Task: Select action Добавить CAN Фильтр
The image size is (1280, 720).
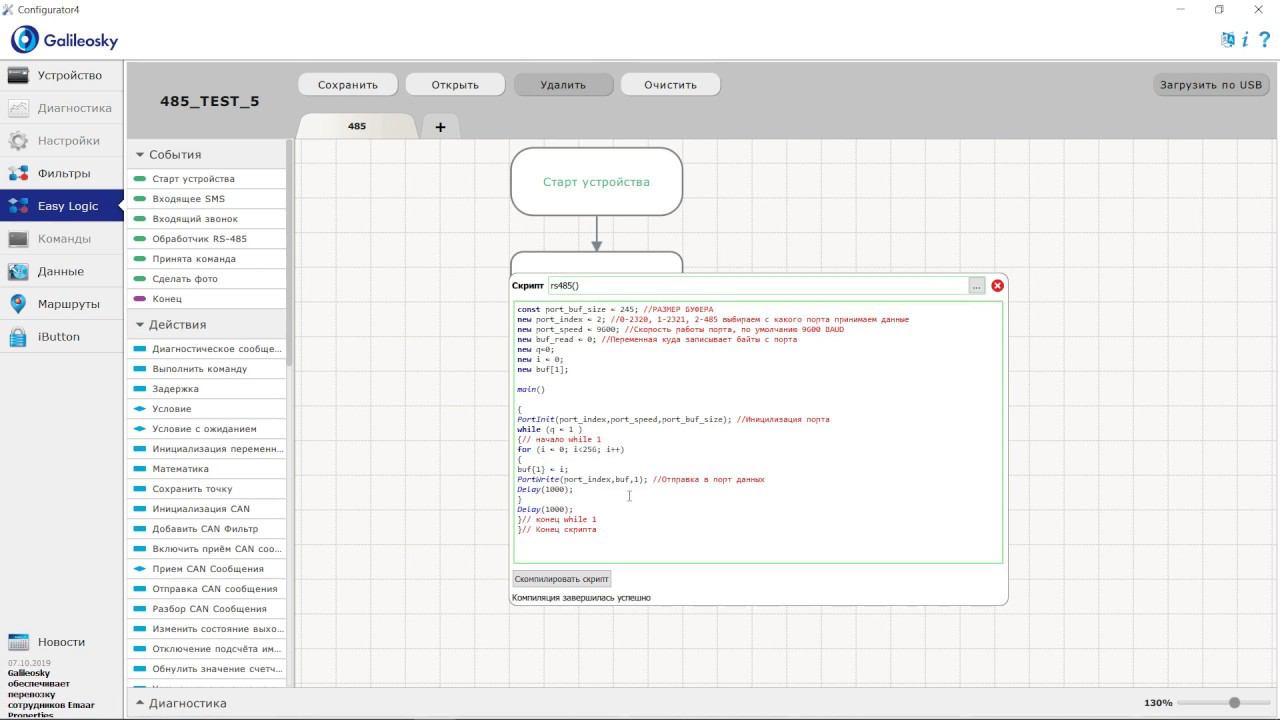Action: click(x=206, y=529)
